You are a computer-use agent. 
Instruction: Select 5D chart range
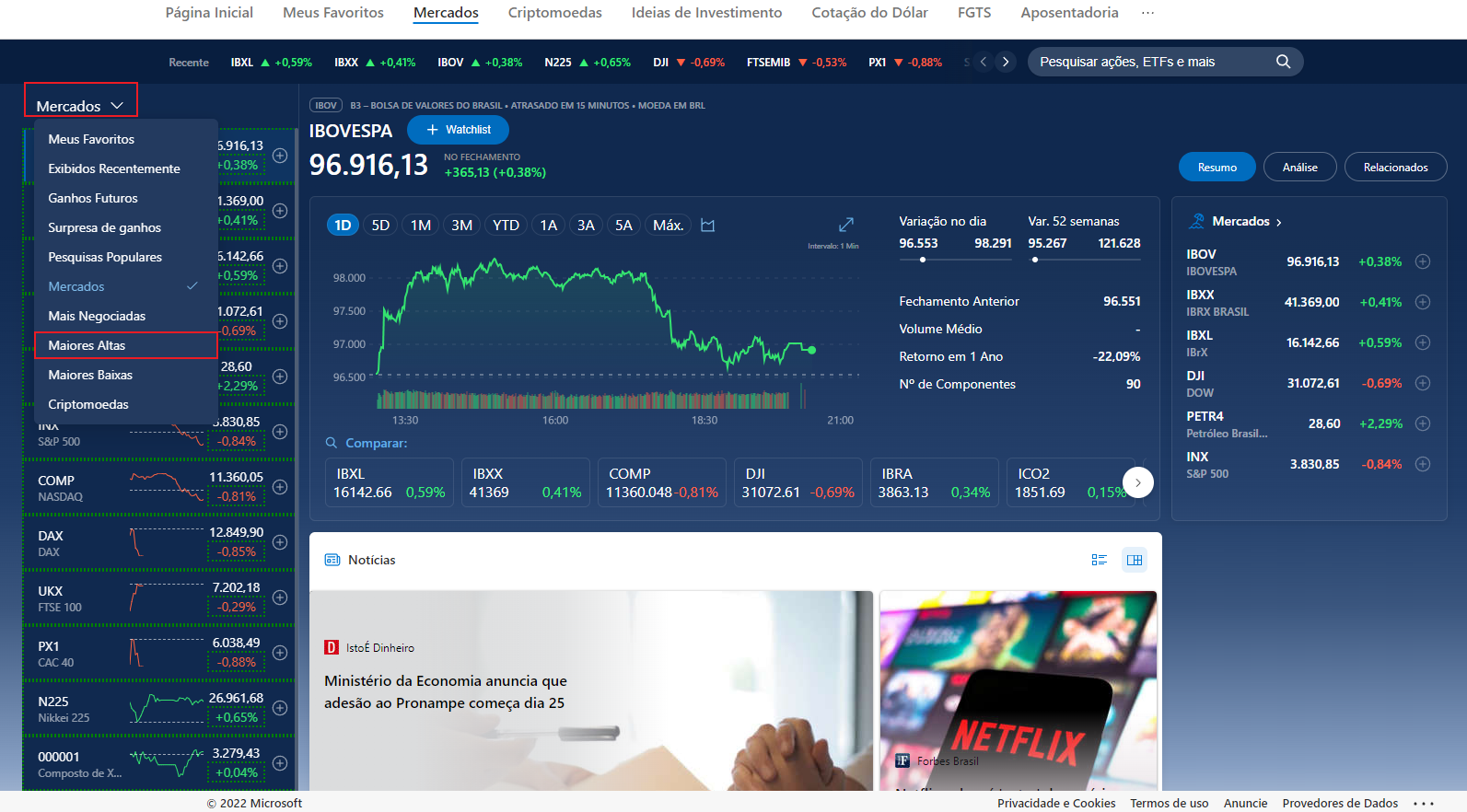380,226
